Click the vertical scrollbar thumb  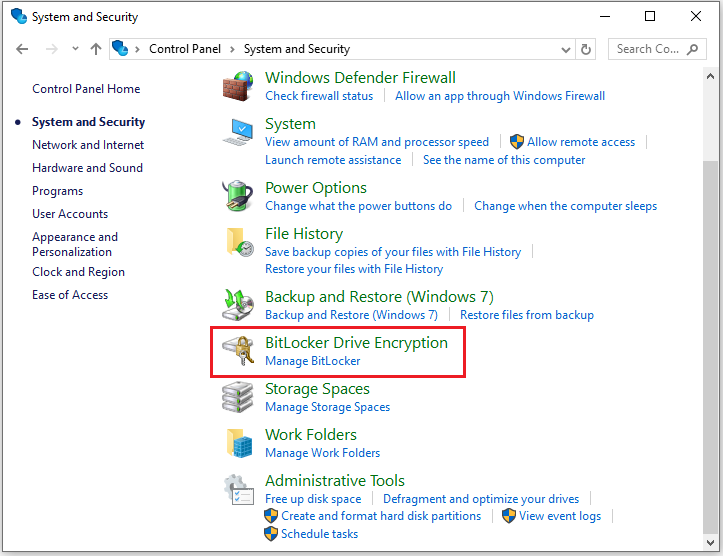[x=710, y=346]
